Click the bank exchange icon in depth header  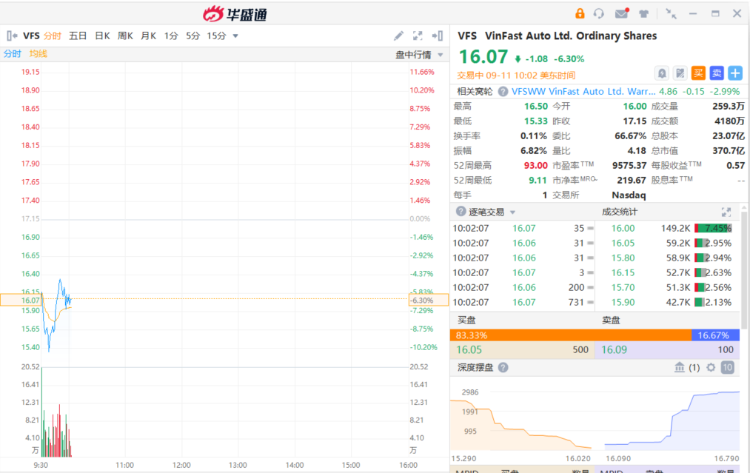click(679, 367)
